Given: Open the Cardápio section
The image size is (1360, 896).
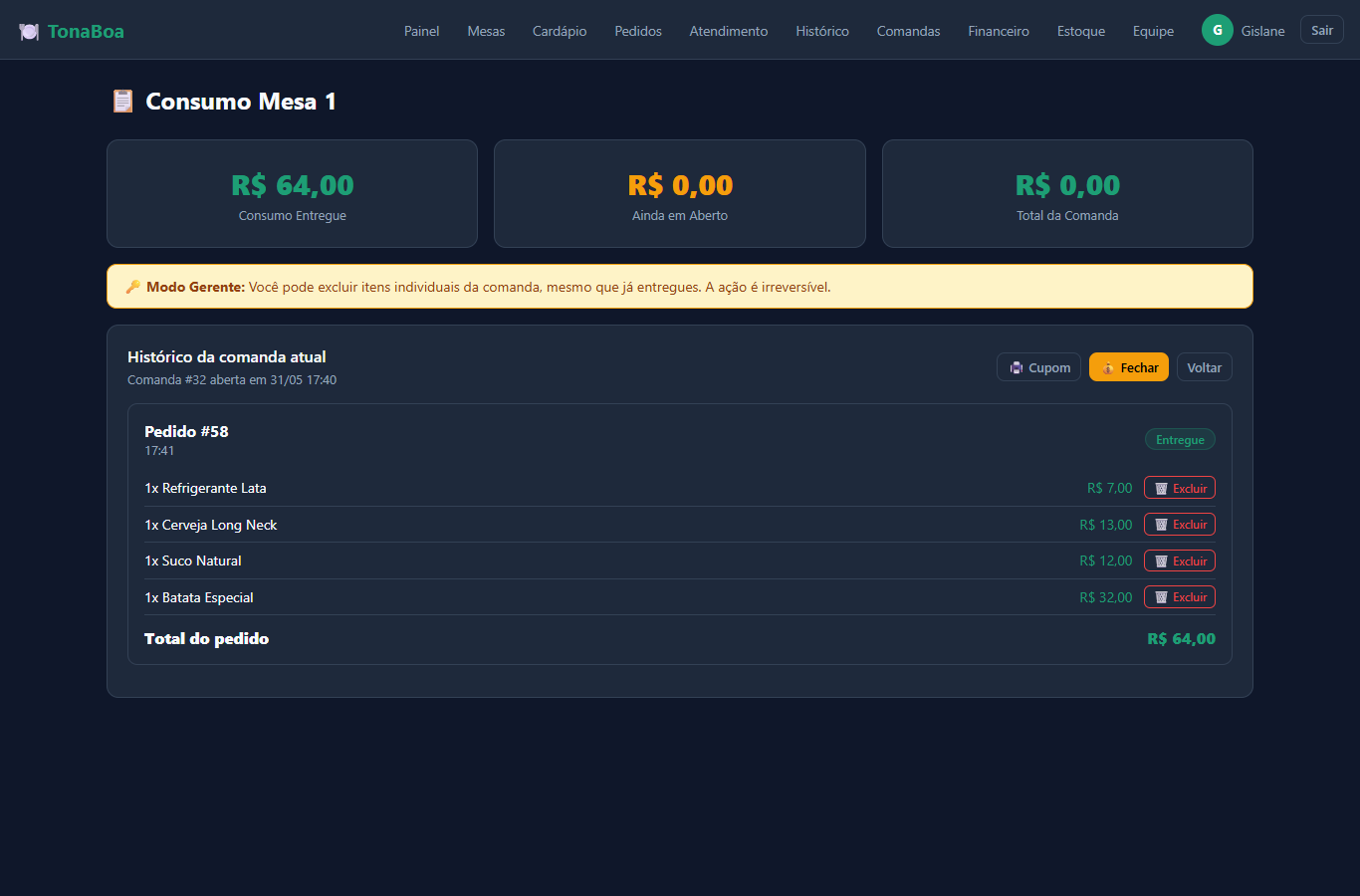Looking at the screenshot, I should pyautogui.click(x=560, y=31).
